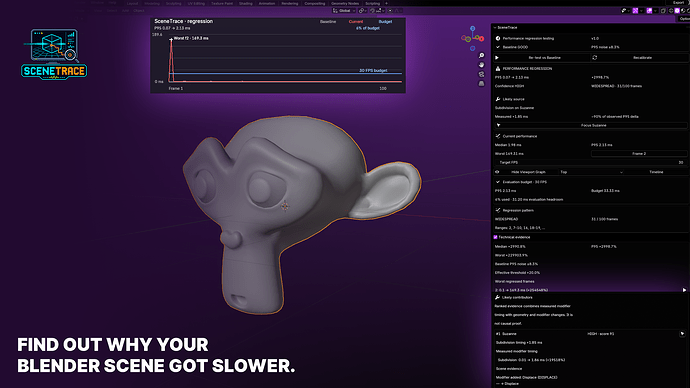The height and width of the screenshot is (388, 690).
Task: Click the 'SceneTrace · regression' graph title
Action: coord(184,21)
